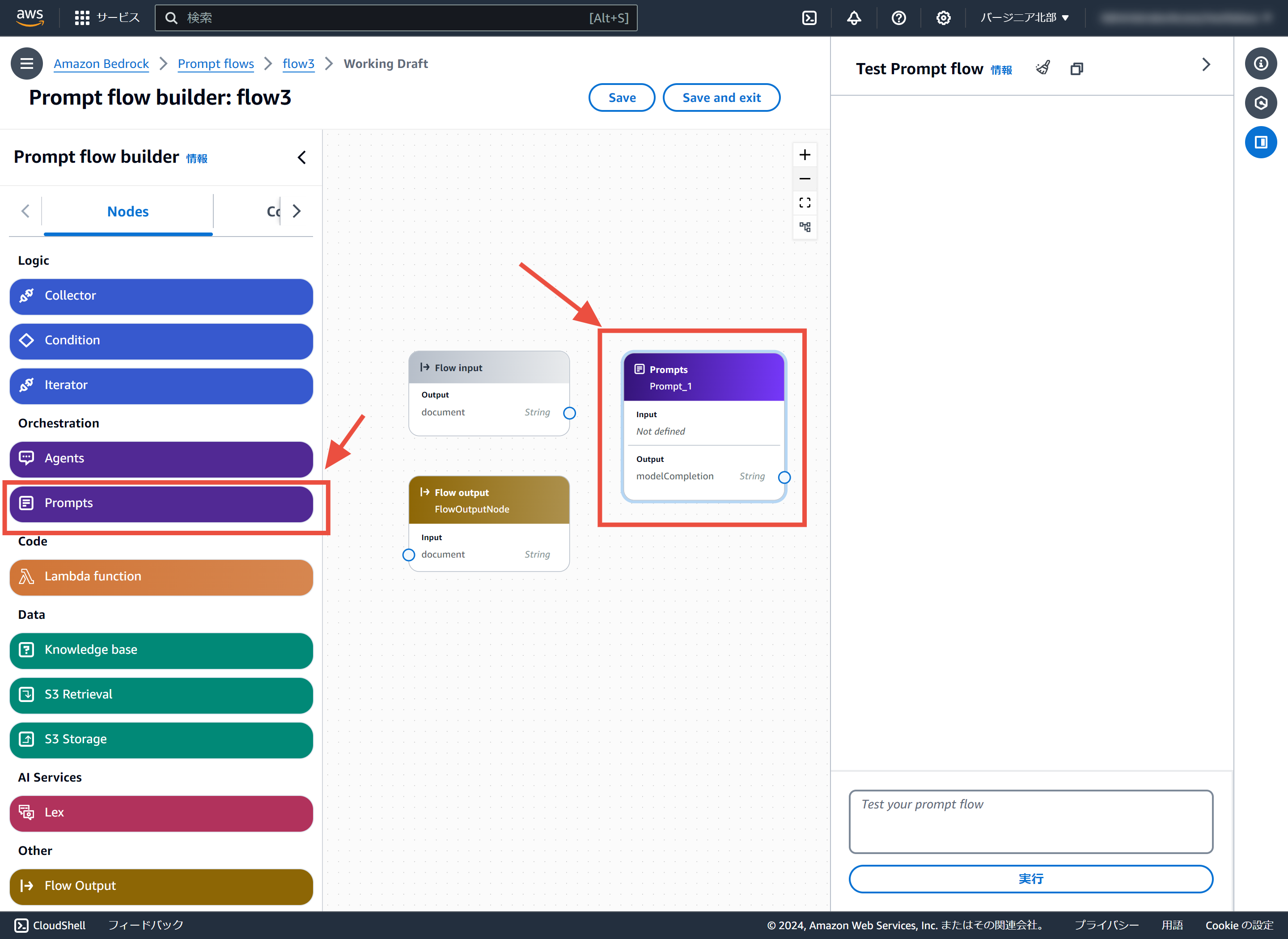Open the サービス services menu

107,18
